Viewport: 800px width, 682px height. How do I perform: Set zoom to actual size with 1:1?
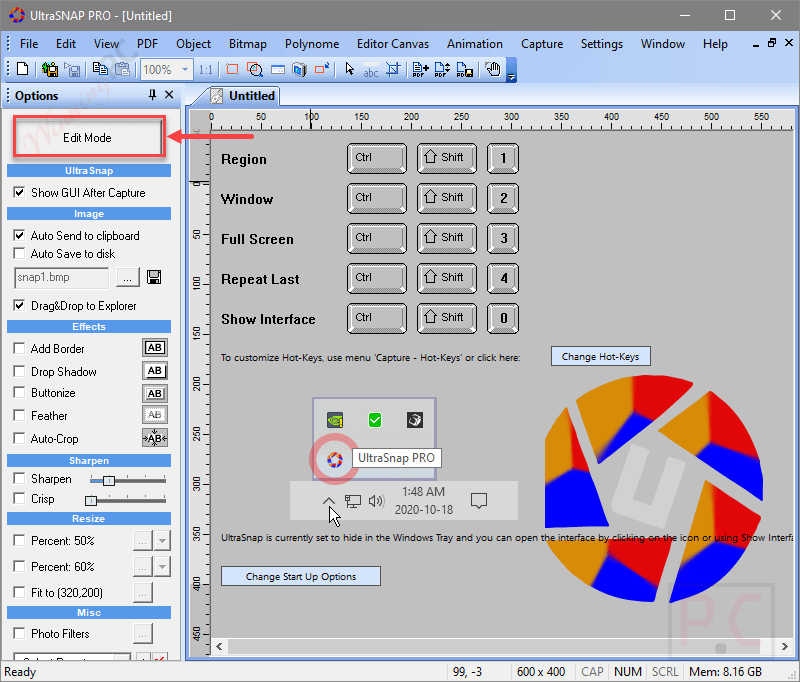point(206,69)
